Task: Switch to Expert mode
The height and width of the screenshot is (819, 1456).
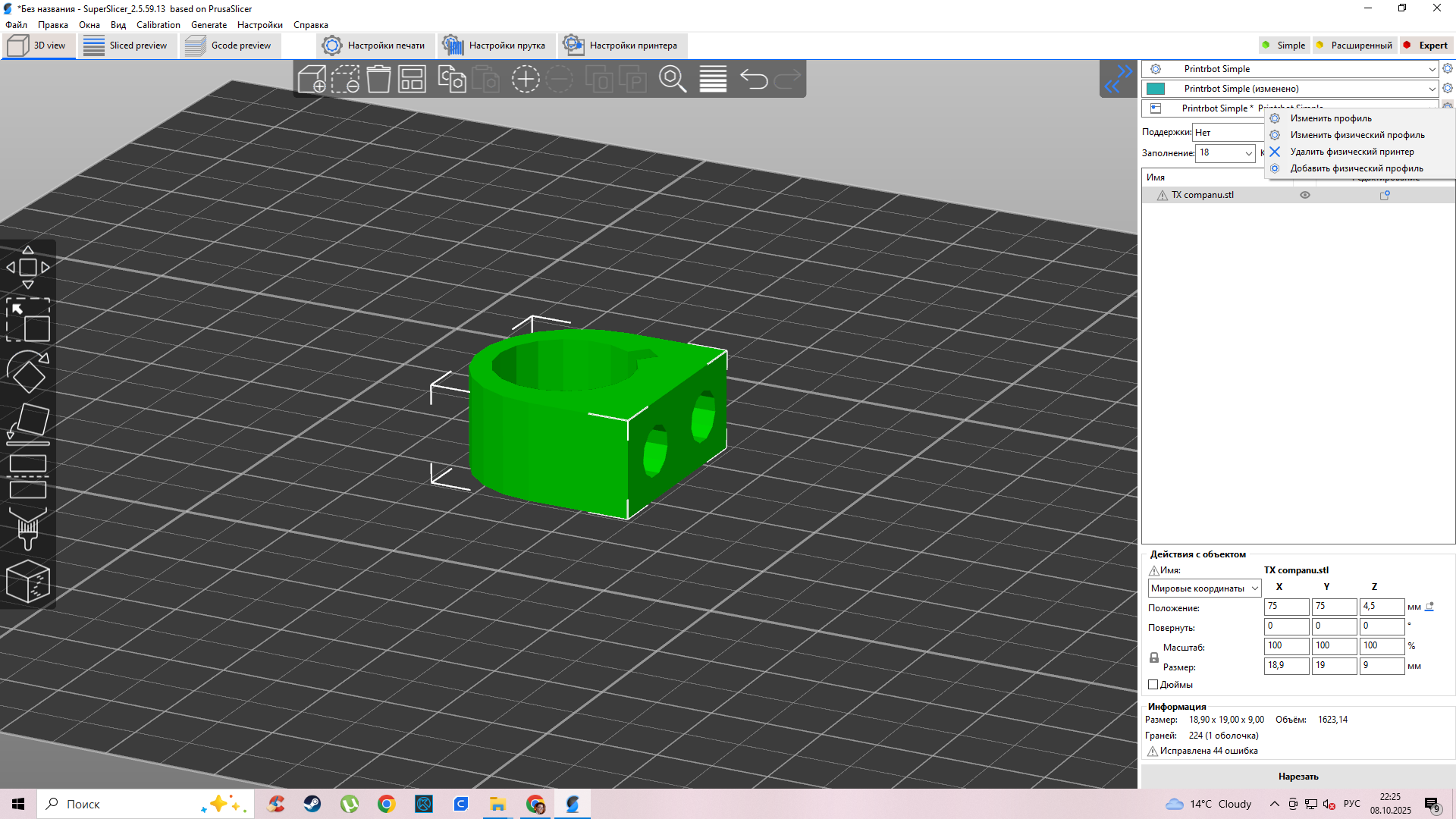Action: pyautogui.click(x=1426, y=45)
